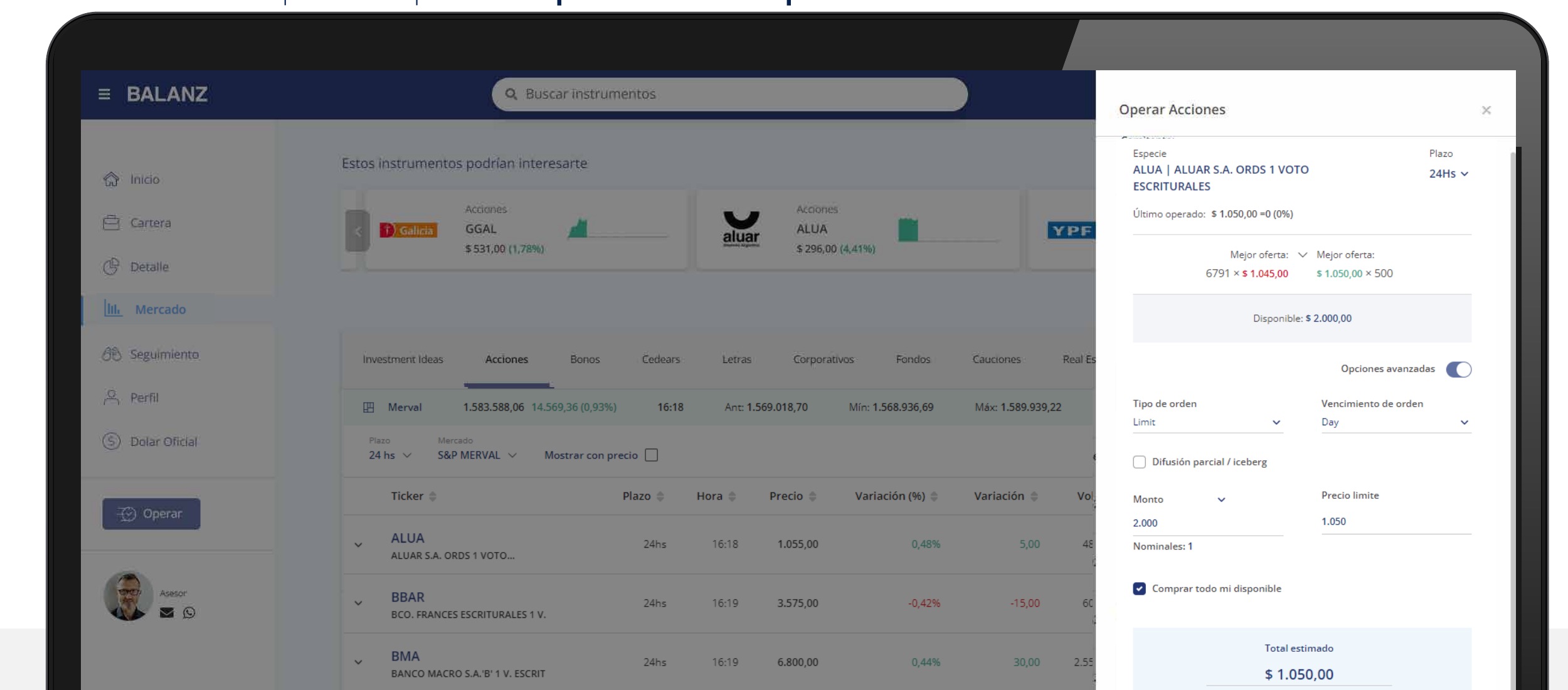Open Dolar Oficial from sidebar

[164, 442]
